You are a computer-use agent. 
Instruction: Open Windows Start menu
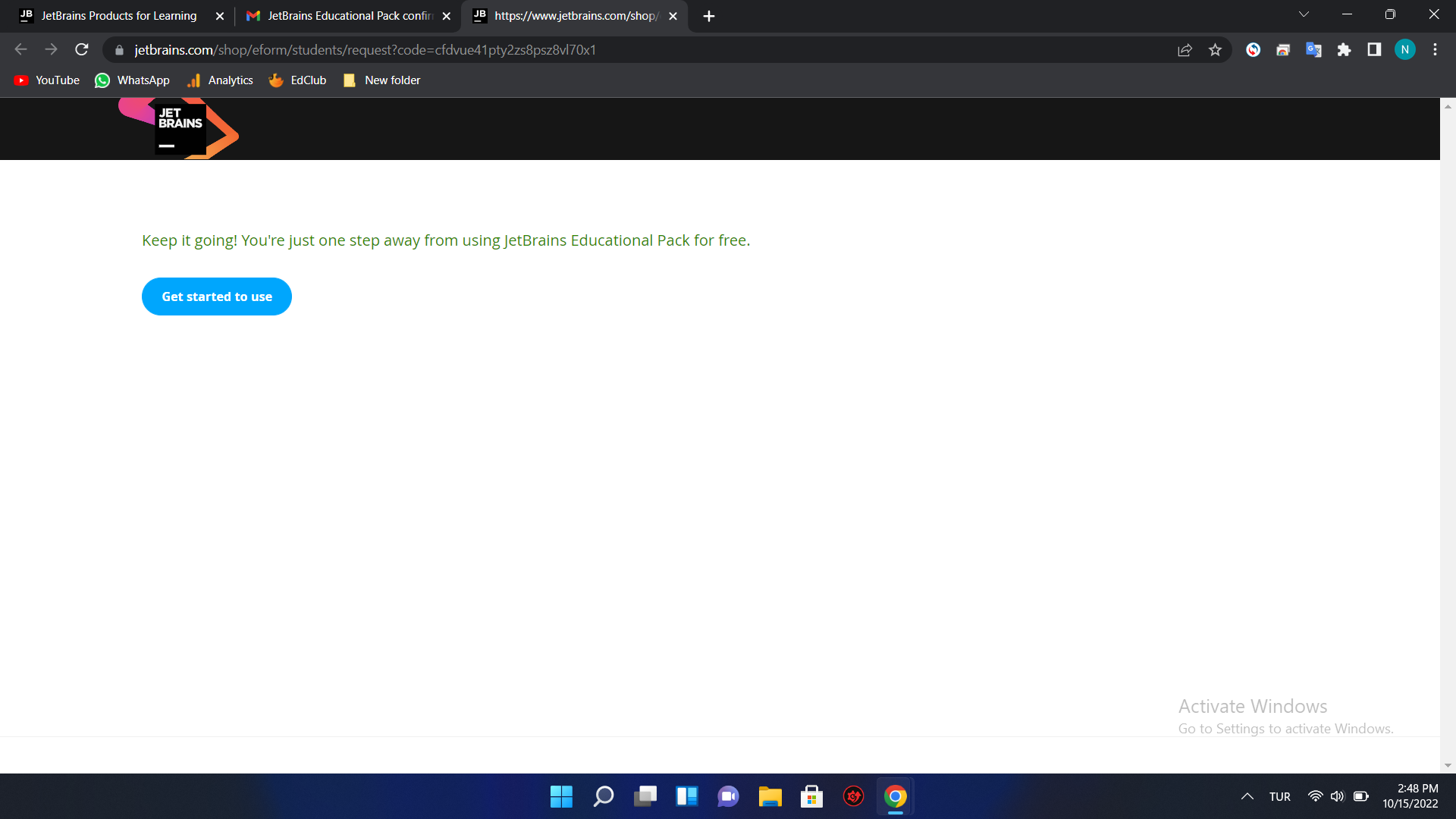coord(561,796)
